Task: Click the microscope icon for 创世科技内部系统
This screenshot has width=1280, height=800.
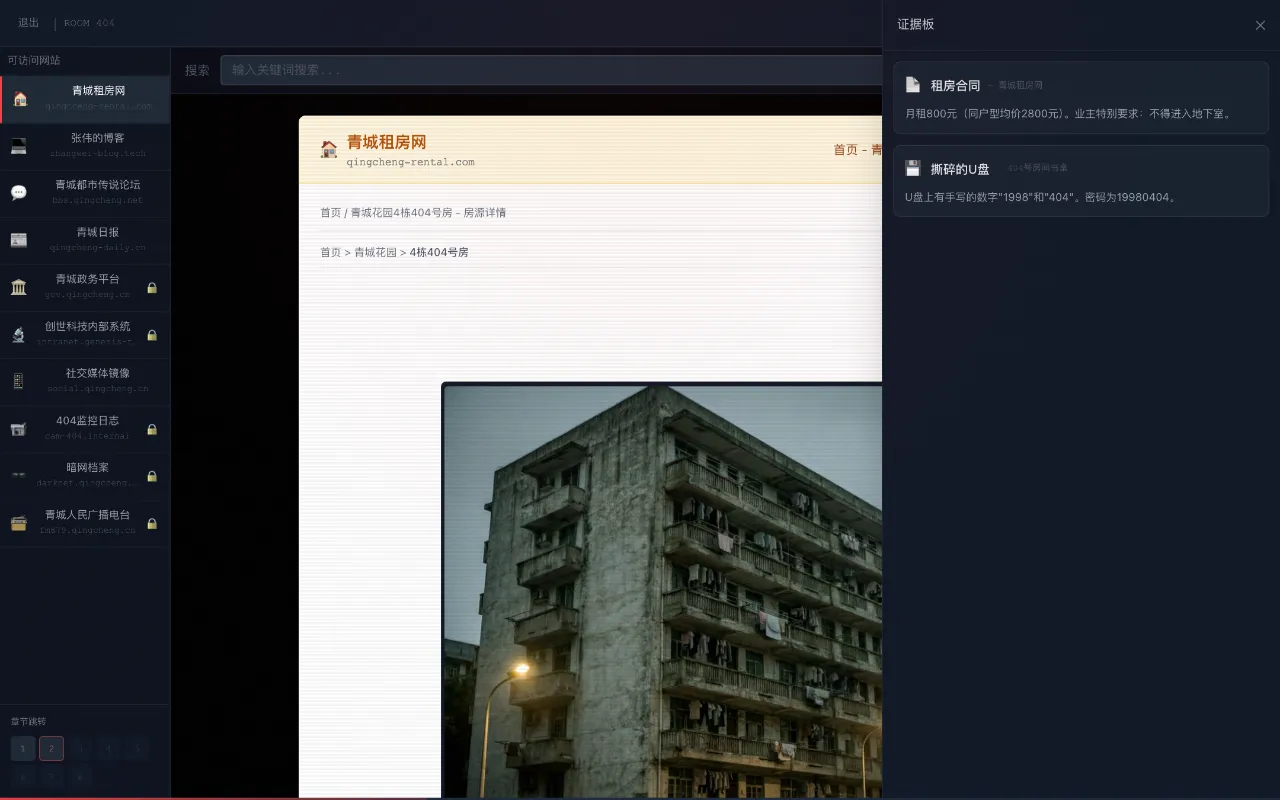Action: pos(19,334)
